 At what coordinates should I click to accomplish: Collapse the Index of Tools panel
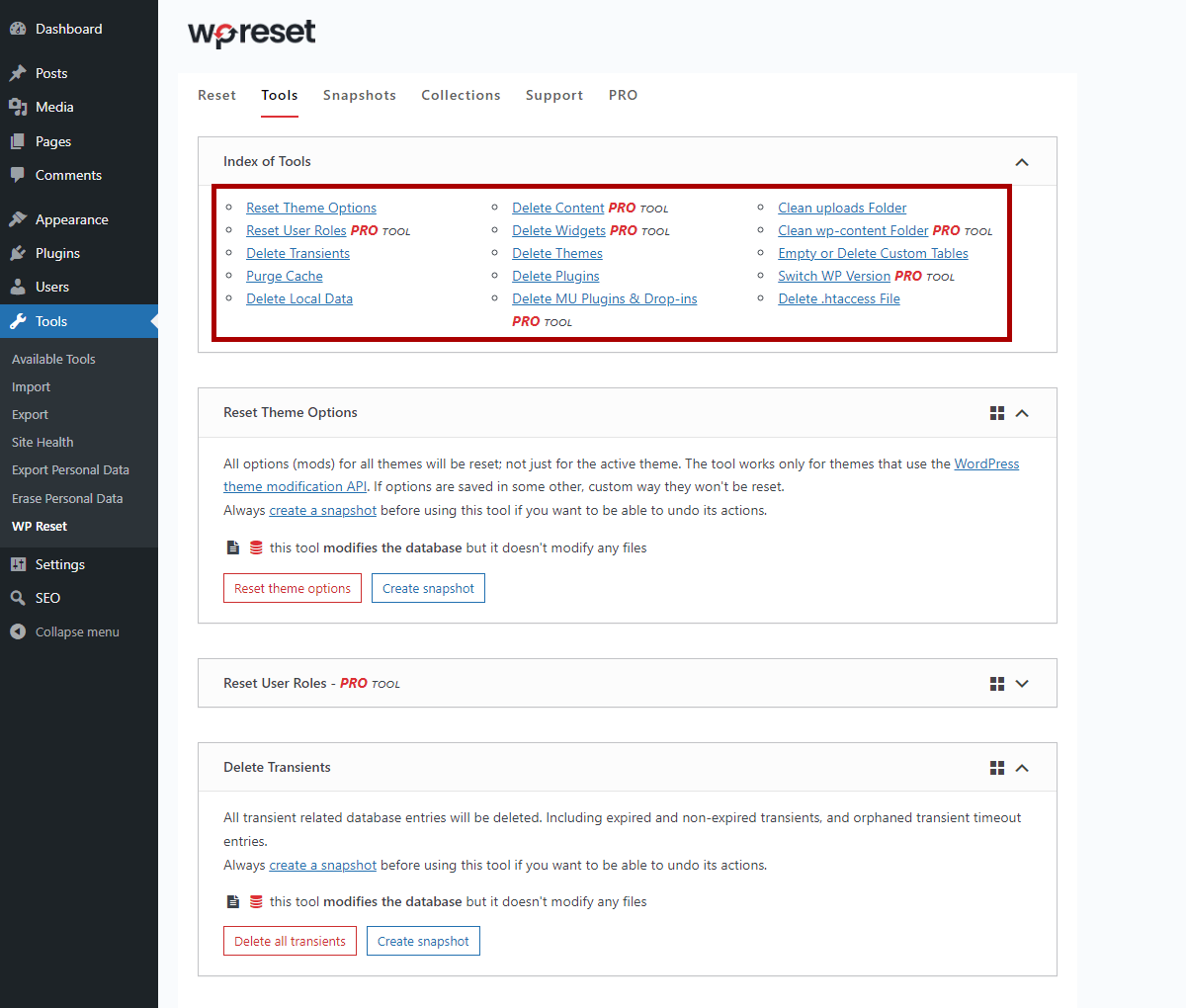(1022, 161)
